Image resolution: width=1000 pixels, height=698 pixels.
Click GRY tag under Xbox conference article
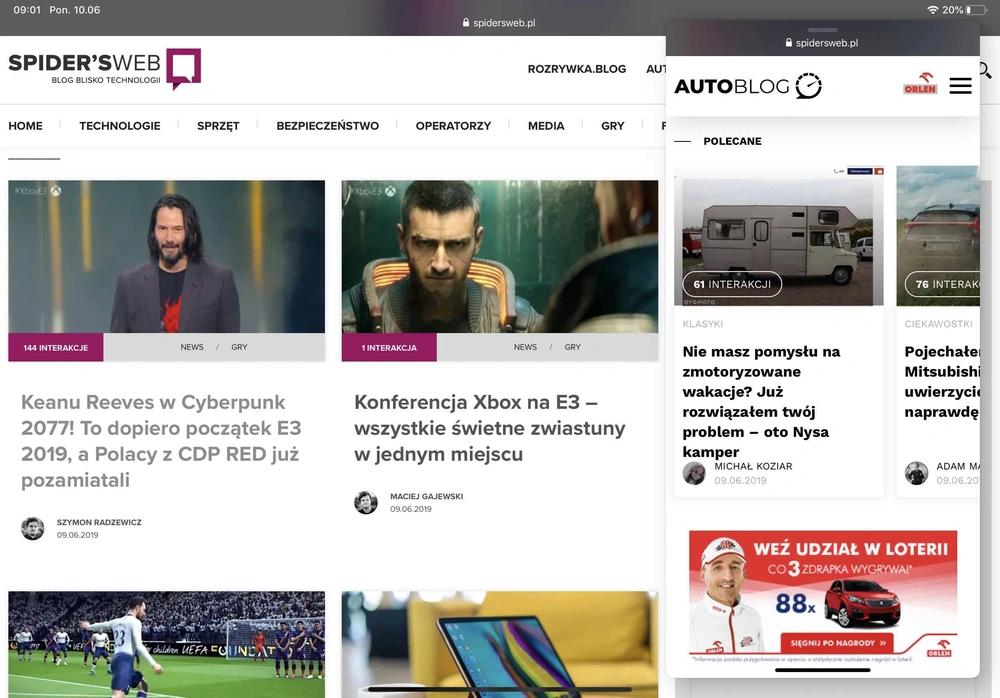coord(573,347)
